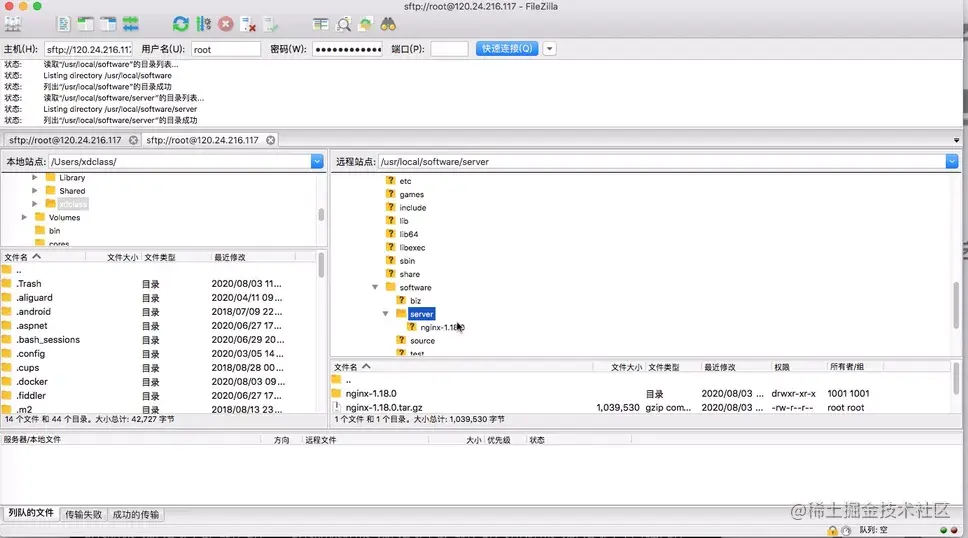Select the lib64 folder in remote tree
This screenshot has width=968, height=538.
pos(409,234)
